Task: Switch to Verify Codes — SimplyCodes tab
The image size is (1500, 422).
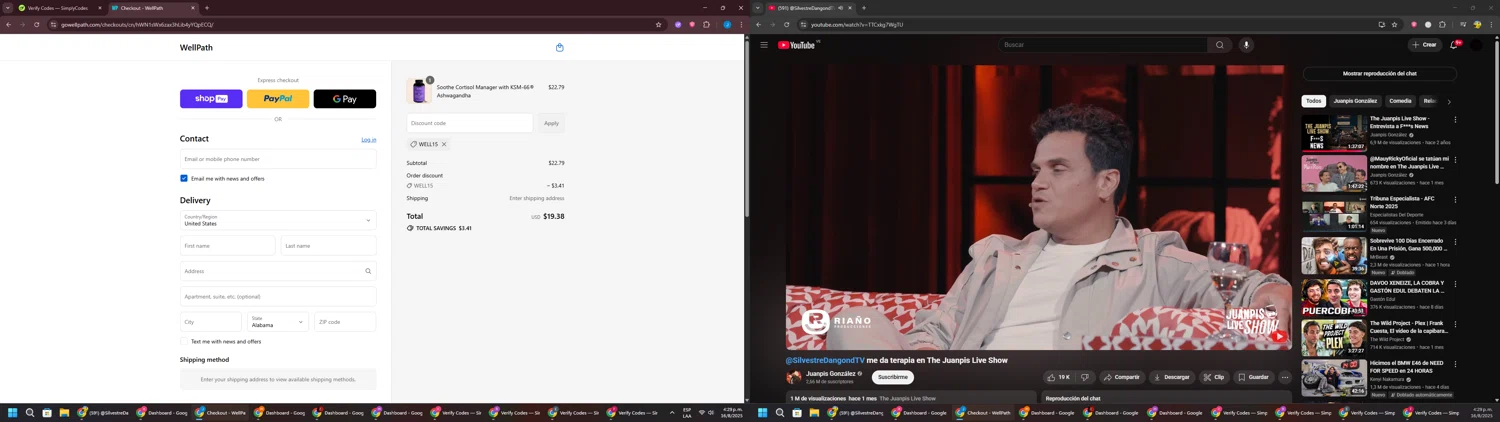Action: click(59, 8)
